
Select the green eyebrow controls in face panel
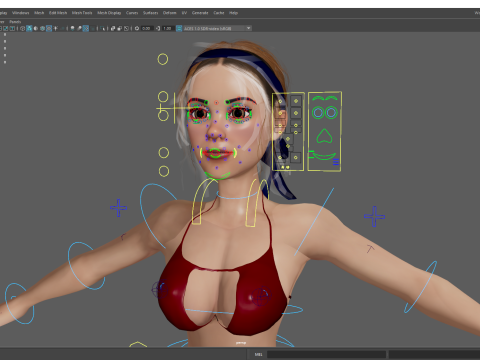[325, 98]
